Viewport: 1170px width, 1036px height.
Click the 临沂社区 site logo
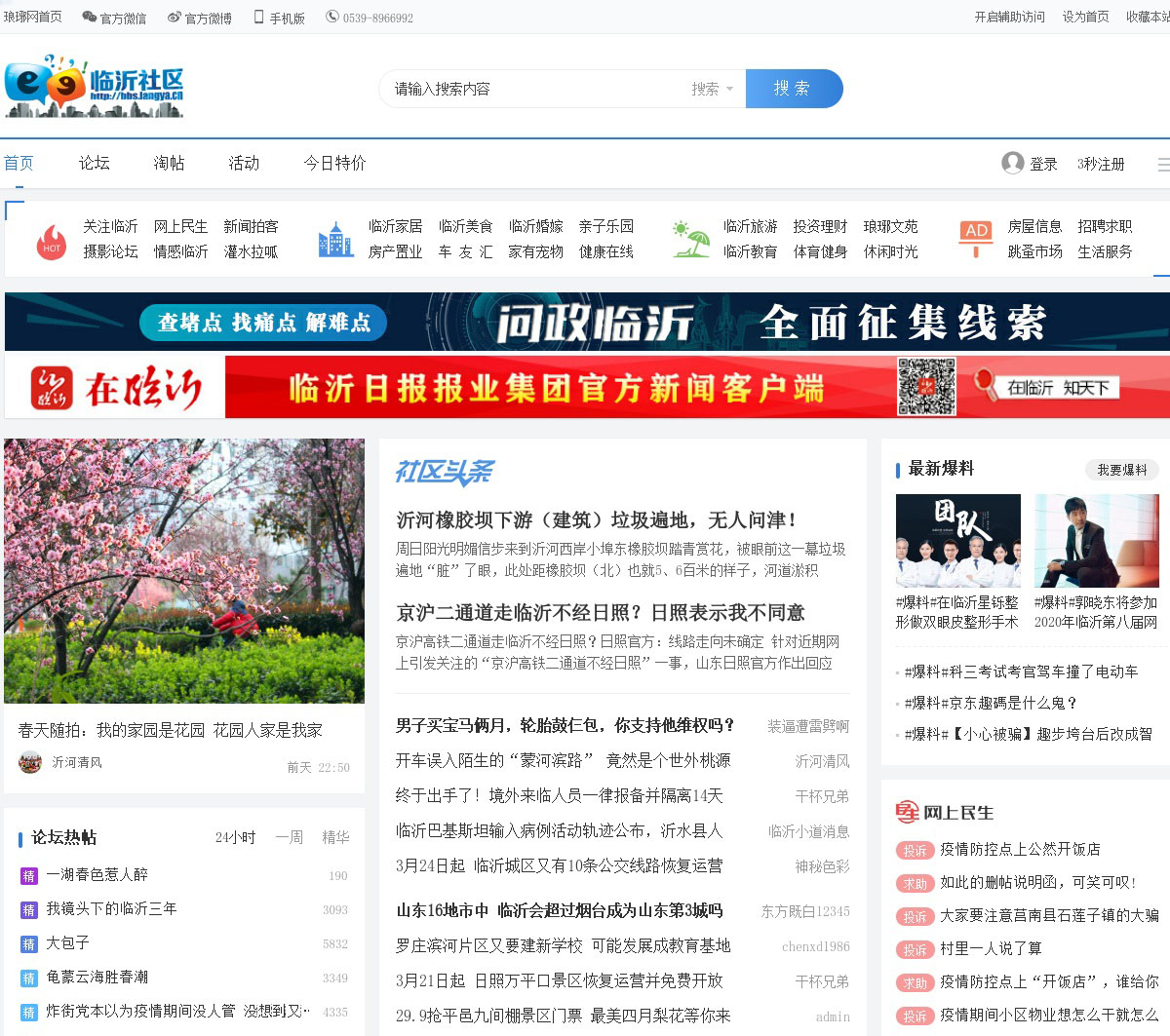point(94,86)
